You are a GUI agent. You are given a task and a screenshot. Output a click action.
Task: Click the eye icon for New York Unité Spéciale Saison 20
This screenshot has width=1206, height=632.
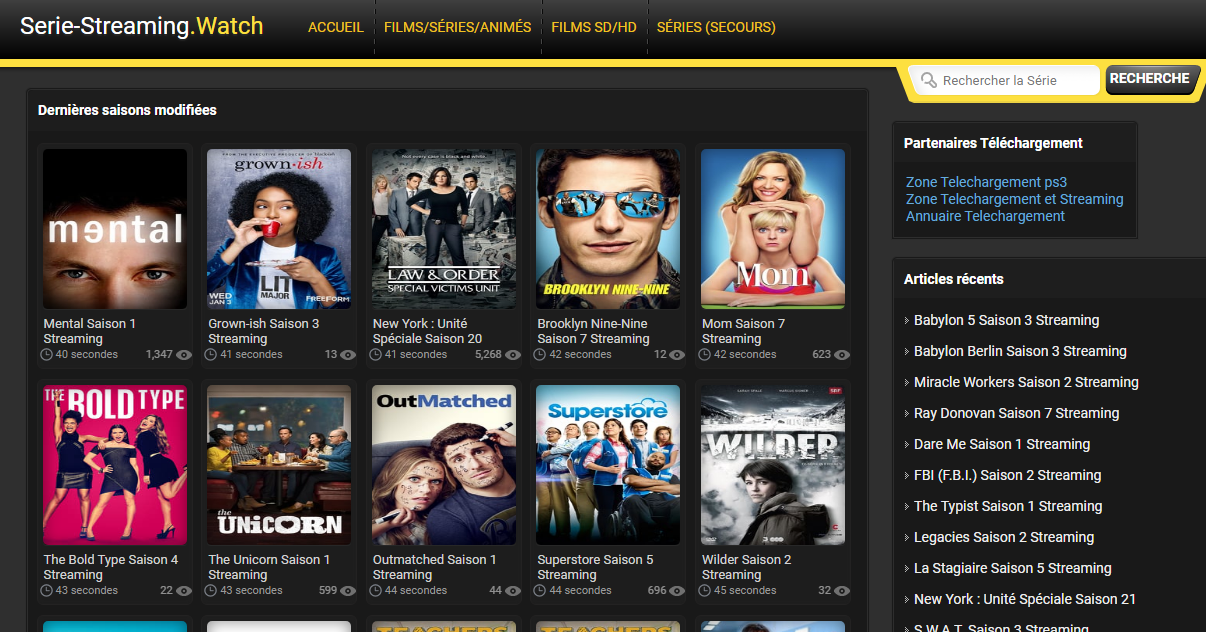pos(513,355)
